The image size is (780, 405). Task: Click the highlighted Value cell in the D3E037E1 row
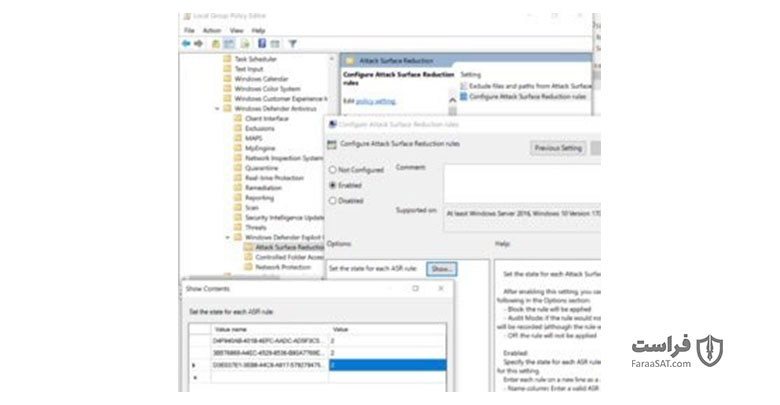tap(388, 365)
